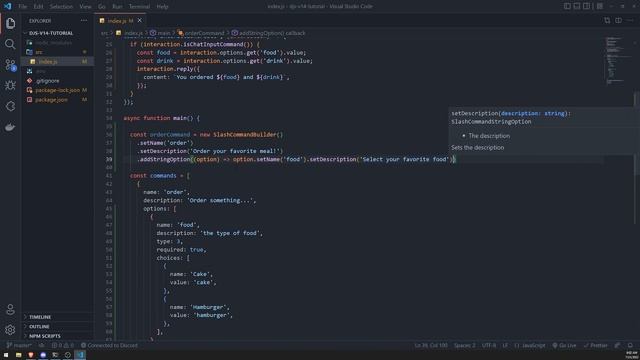Open errors and warnings count in status bar
Viewport: 640px width, 360px height.
pos(63,345)
